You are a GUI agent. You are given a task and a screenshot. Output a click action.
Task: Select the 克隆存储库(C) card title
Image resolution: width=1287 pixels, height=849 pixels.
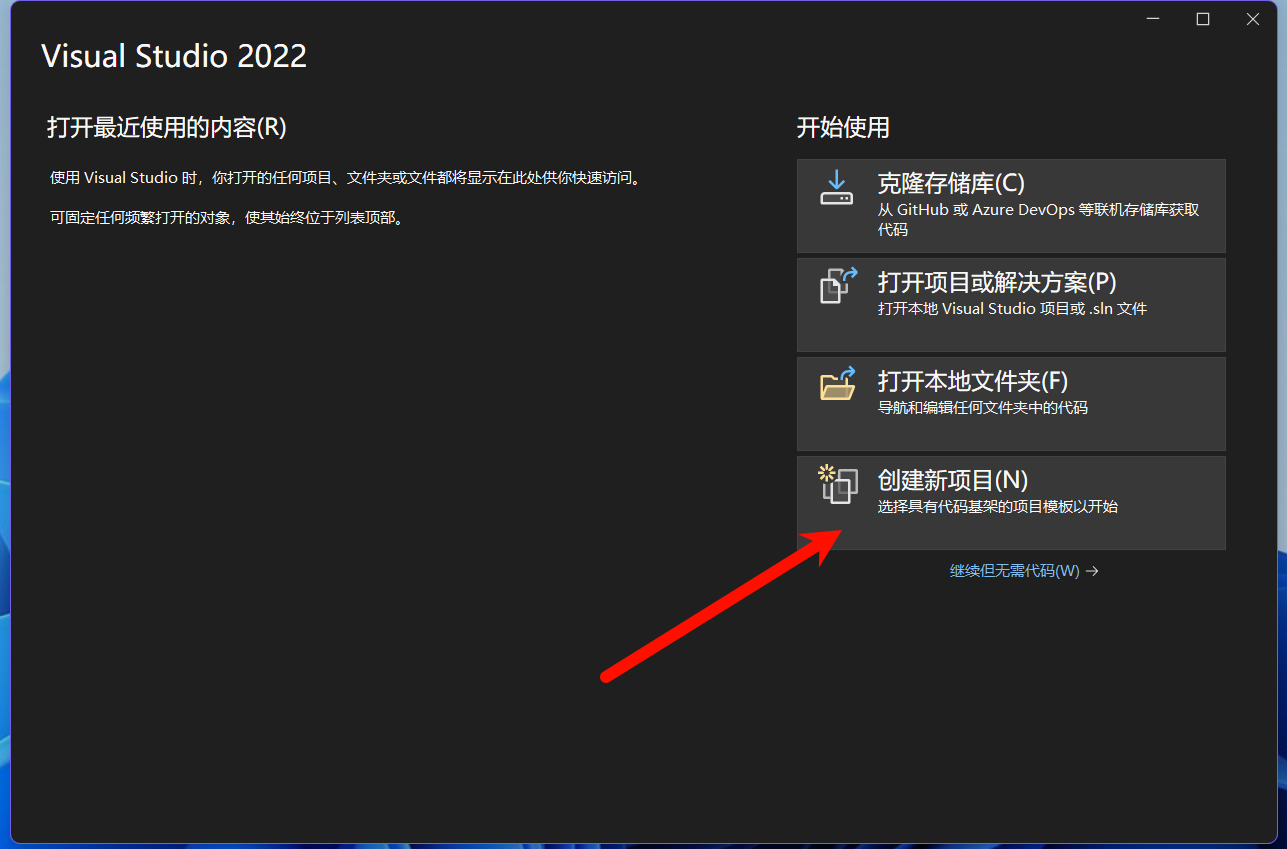(951, 184)
